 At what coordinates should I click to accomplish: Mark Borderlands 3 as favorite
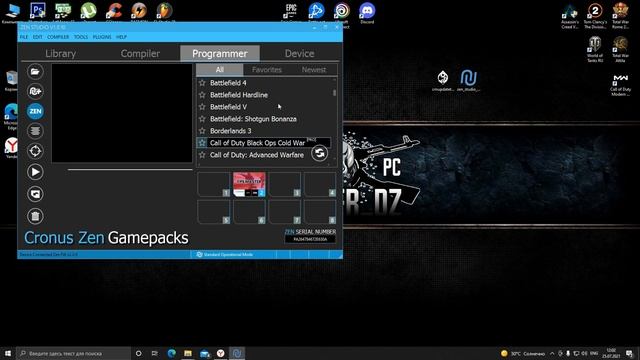coord(202,131)
